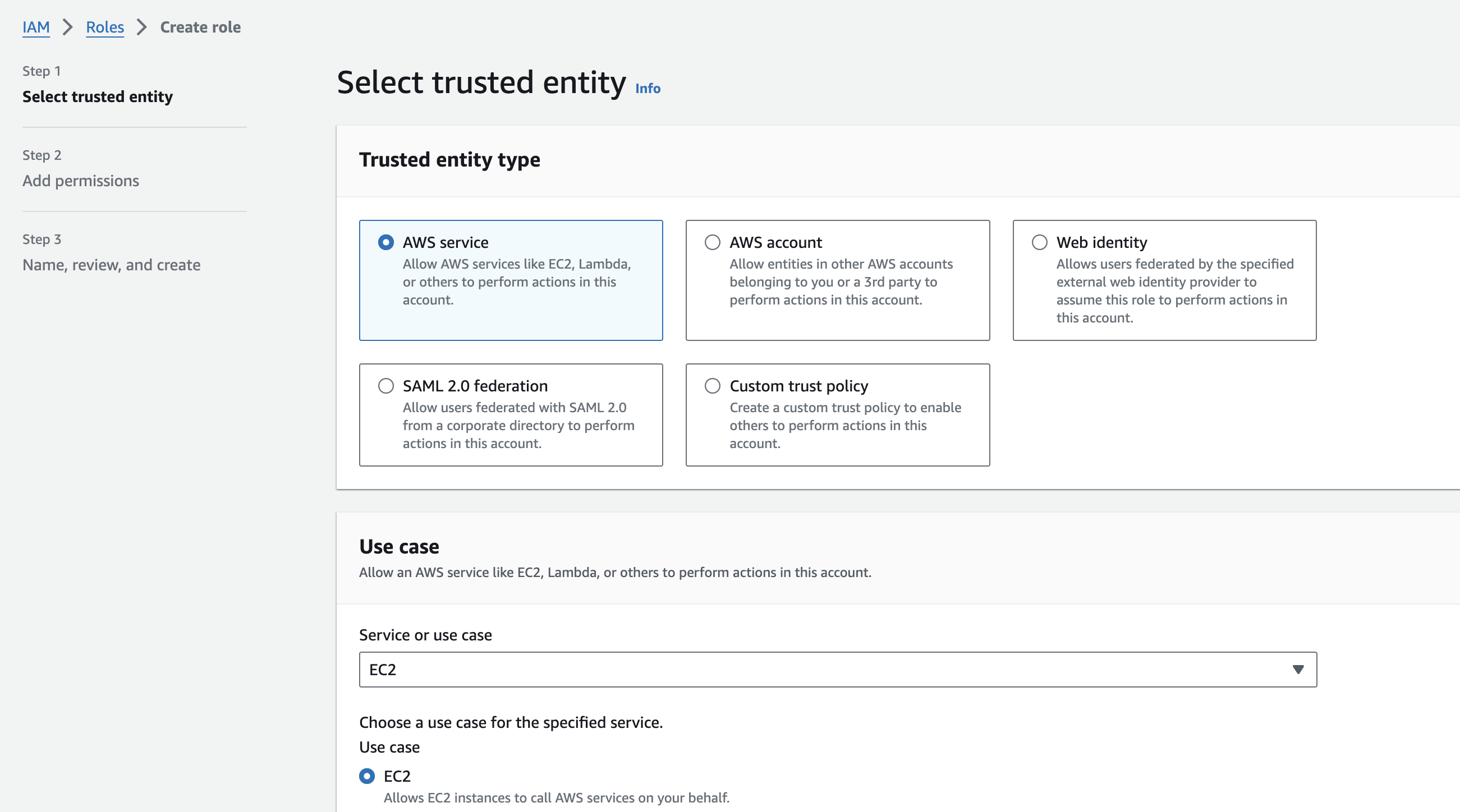Click the chevron between IAM and Roles

coord(67,27)
